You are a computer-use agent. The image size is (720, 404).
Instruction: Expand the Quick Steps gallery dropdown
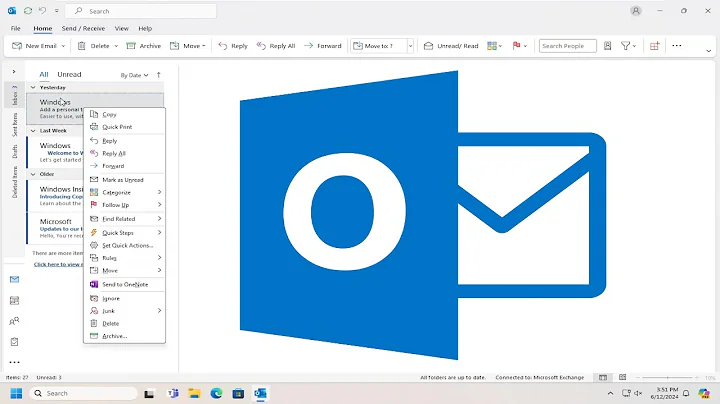[411, 46]
